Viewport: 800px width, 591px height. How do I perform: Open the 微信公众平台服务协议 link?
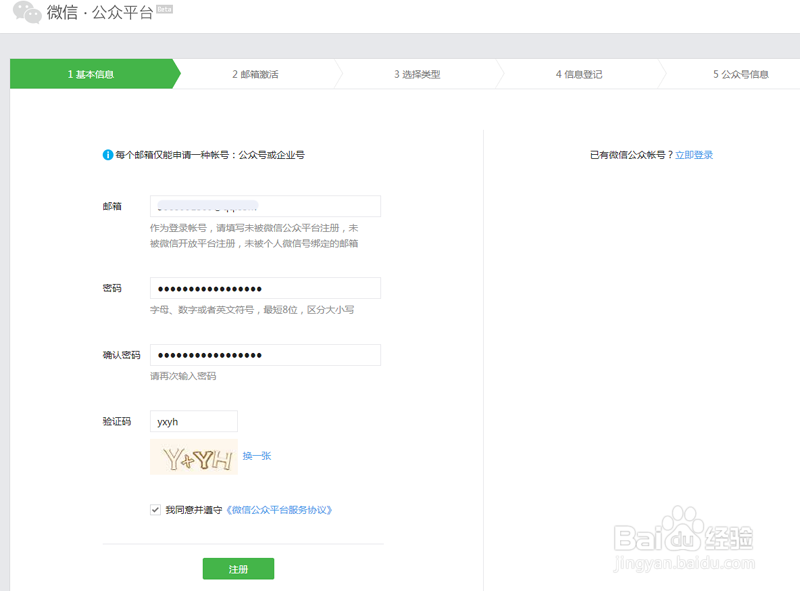(x=279, y=510)
